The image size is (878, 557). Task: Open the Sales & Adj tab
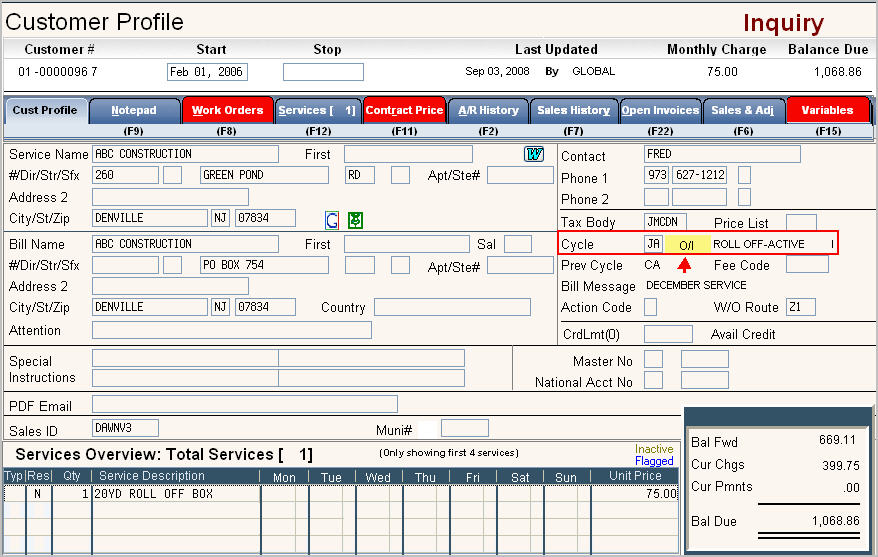tap(742, 110)
